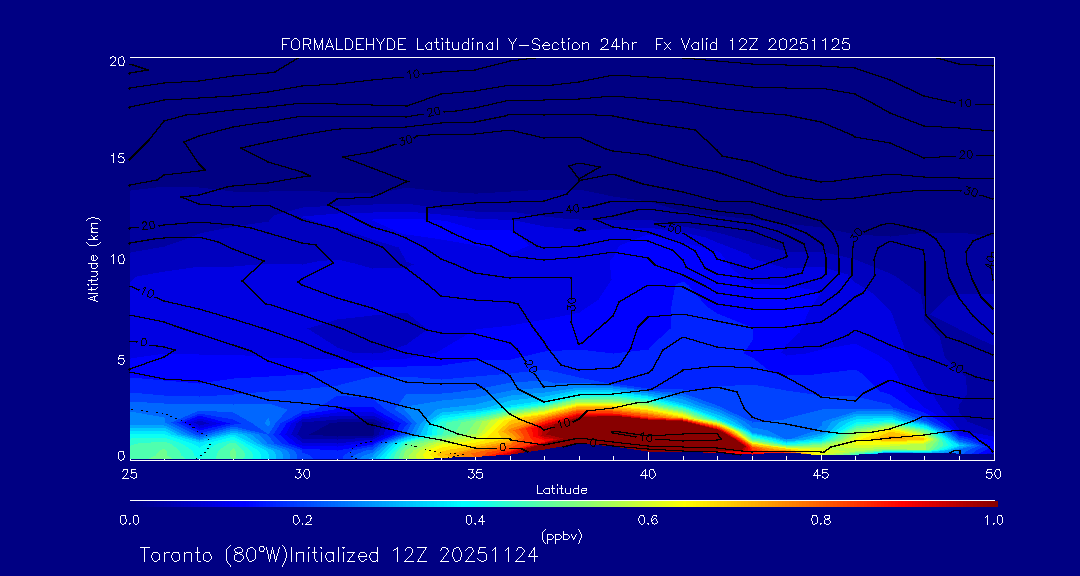
Task: Click the 'Initialized 12Z 20251124' text
Action: point(412,555)
